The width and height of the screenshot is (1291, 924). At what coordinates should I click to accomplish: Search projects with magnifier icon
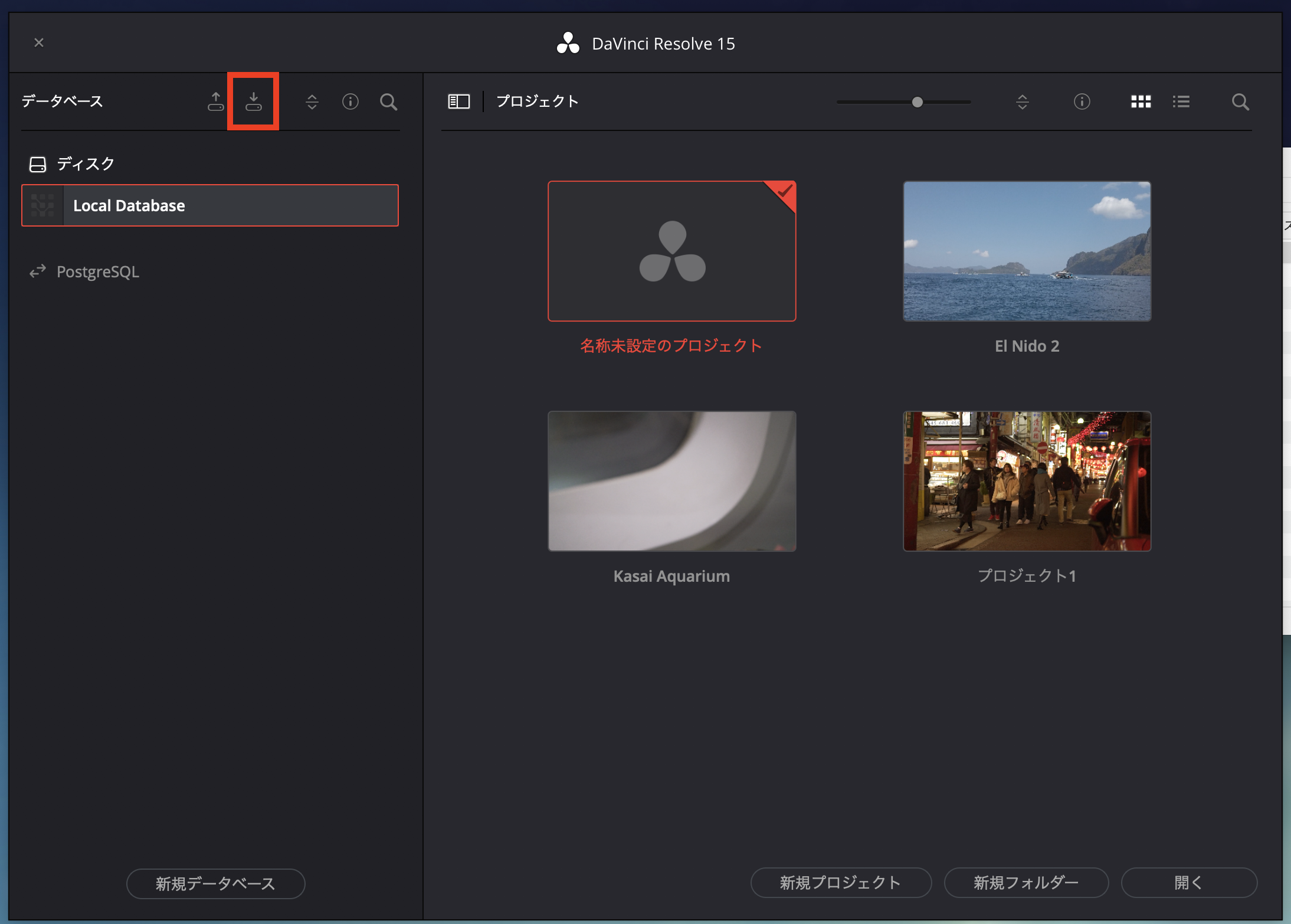pyautogui.click(x=1240, y=101)
